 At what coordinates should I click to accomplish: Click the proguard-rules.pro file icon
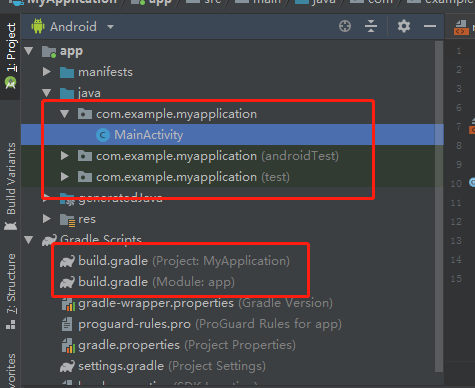(x=67, y=324)
